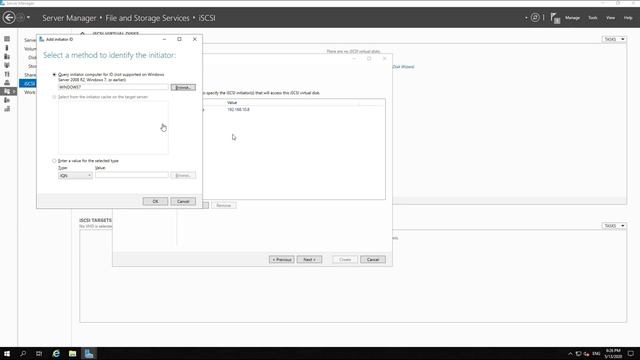
Task: Click the sidebar icon below File and Storage Services
Action: pyautogui.click(x=7, y=100)
